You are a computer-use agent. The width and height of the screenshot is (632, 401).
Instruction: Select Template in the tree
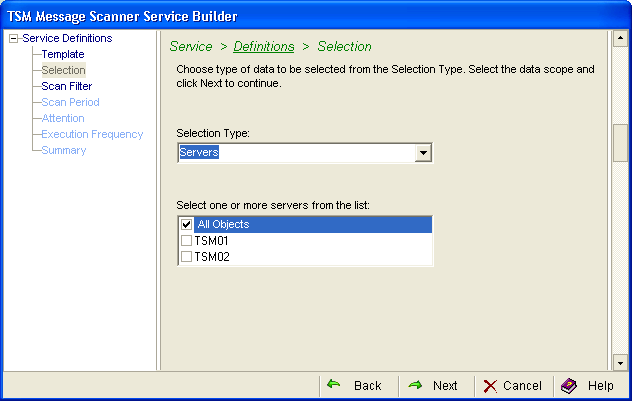coord(63,54)
